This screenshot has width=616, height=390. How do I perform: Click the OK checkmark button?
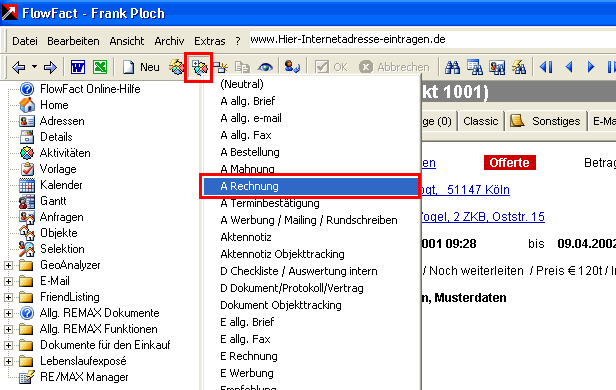coord(332,67)
